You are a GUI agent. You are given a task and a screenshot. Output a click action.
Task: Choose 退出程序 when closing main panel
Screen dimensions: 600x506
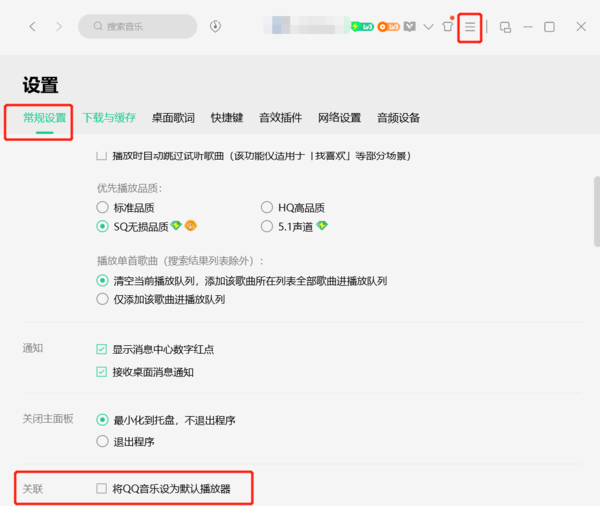coord(102,441)
